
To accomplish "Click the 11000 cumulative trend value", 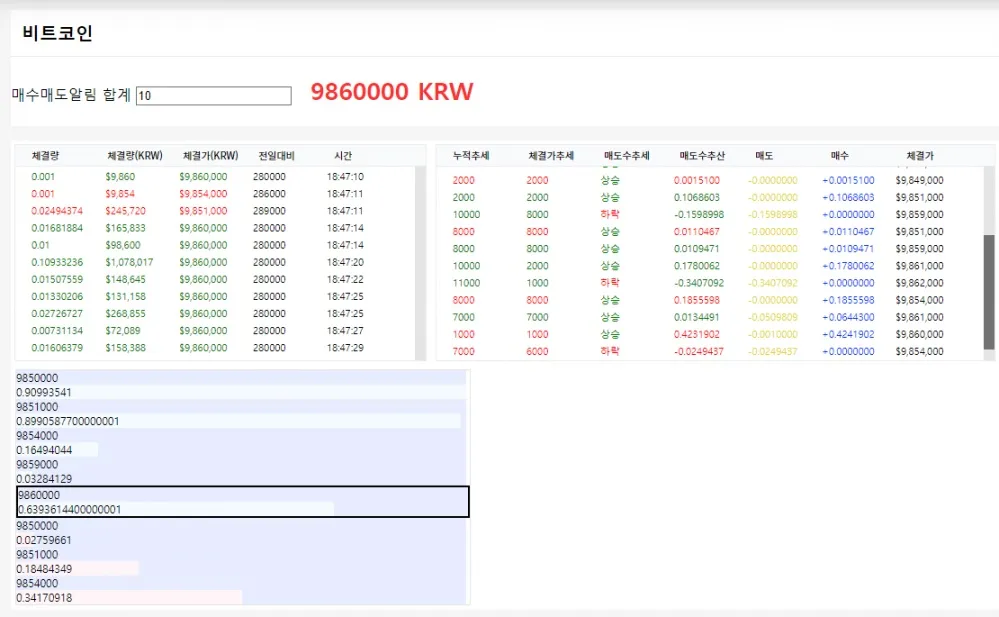I will pos(466,283).
